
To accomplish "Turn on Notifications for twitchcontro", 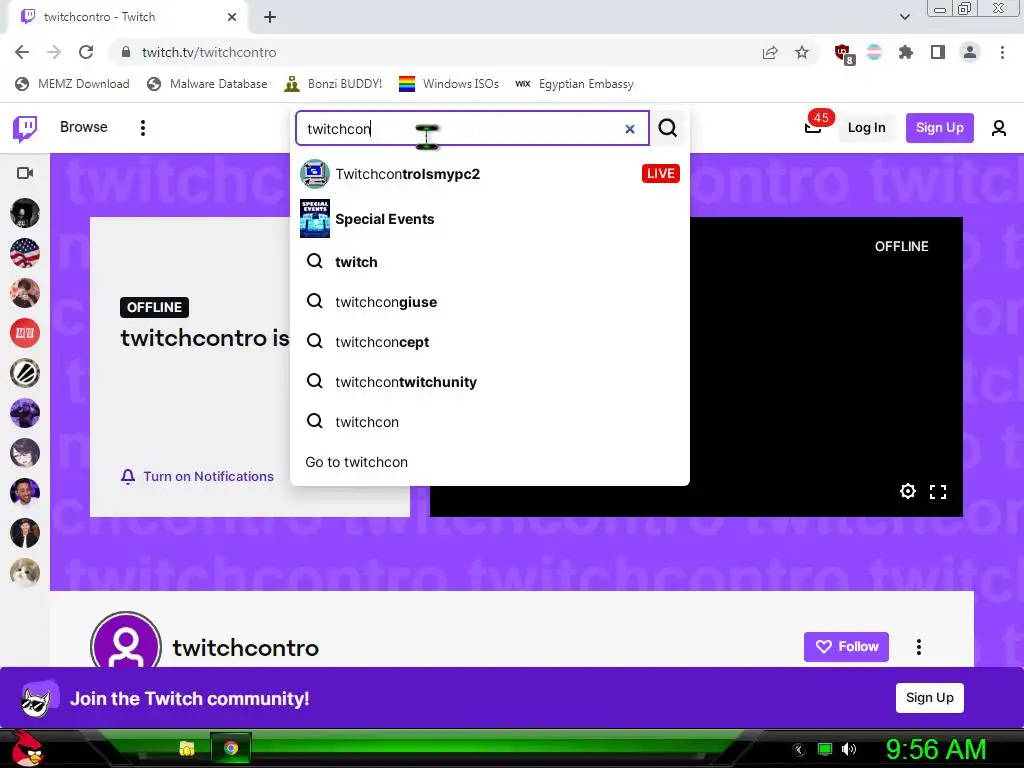I will click(197, 476).
